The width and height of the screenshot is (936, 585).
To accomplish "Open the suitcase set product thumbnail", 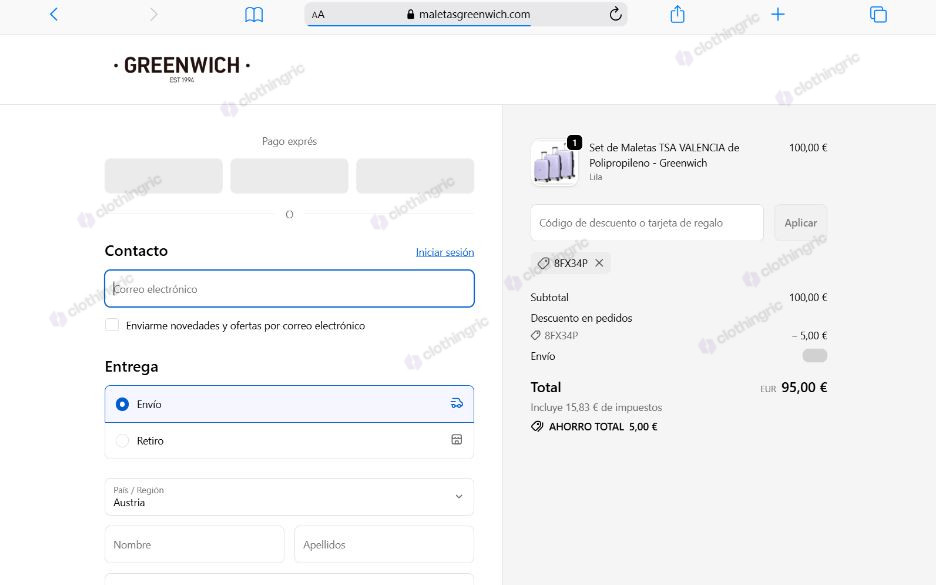I will [554, 162].
